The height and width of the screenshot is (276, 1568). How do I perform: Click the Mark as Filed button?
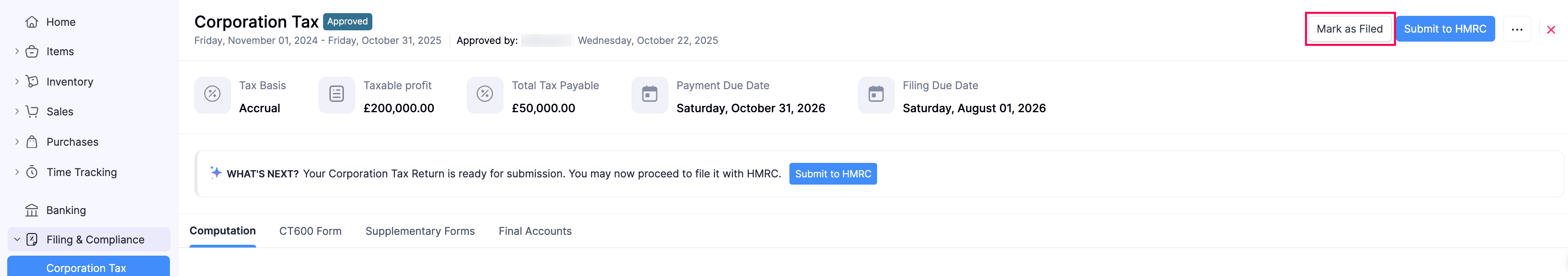[x=1349, y=29]
